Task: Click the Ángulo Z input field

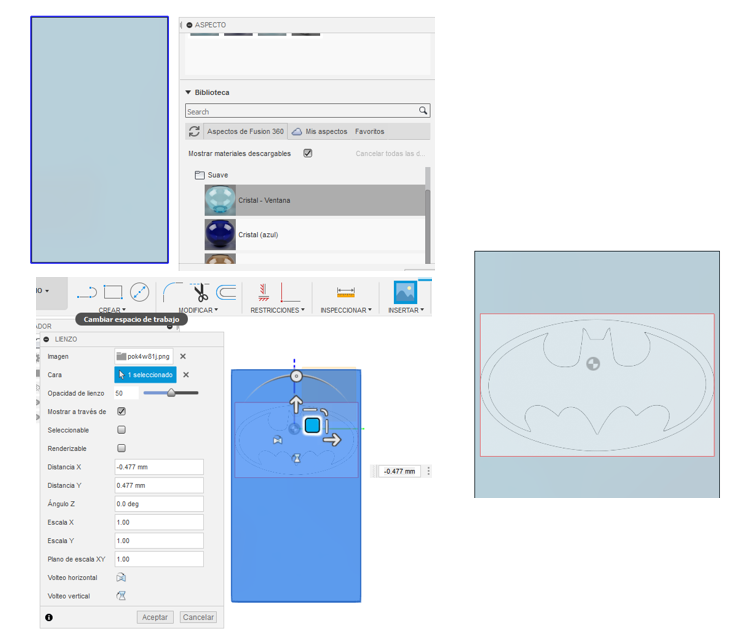Action: point(159,504)
